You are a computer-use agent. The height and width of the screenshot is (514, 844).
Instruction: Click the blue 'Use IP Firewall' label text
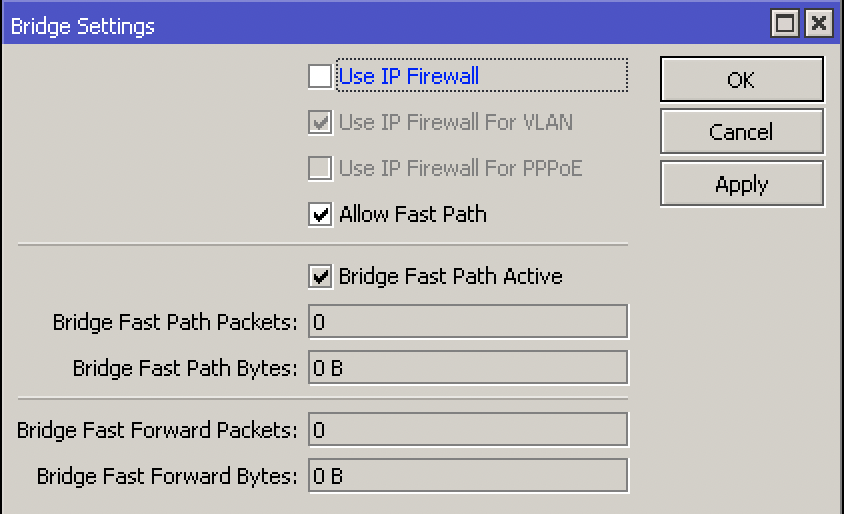(409, 76)
